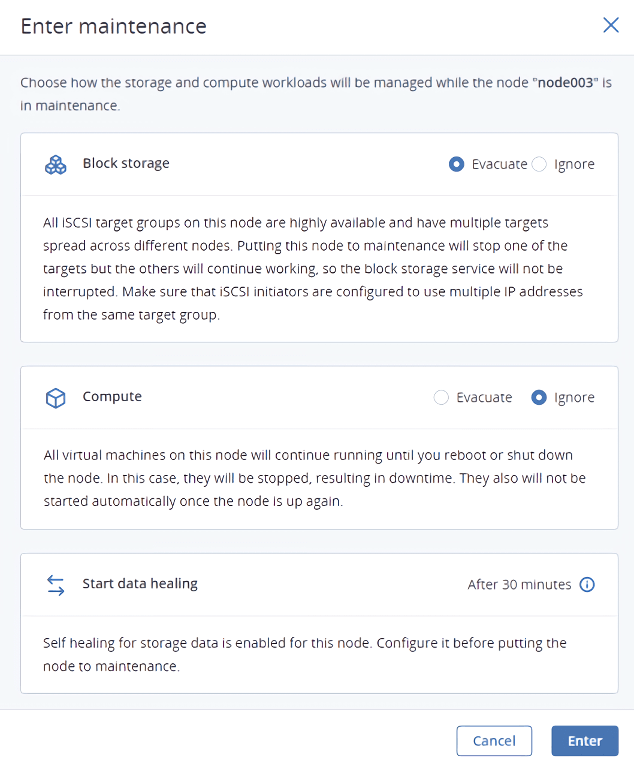Viewport: 634px width, 764px height.
Task: Click the Compute cube icon
Action: (56, 398)
